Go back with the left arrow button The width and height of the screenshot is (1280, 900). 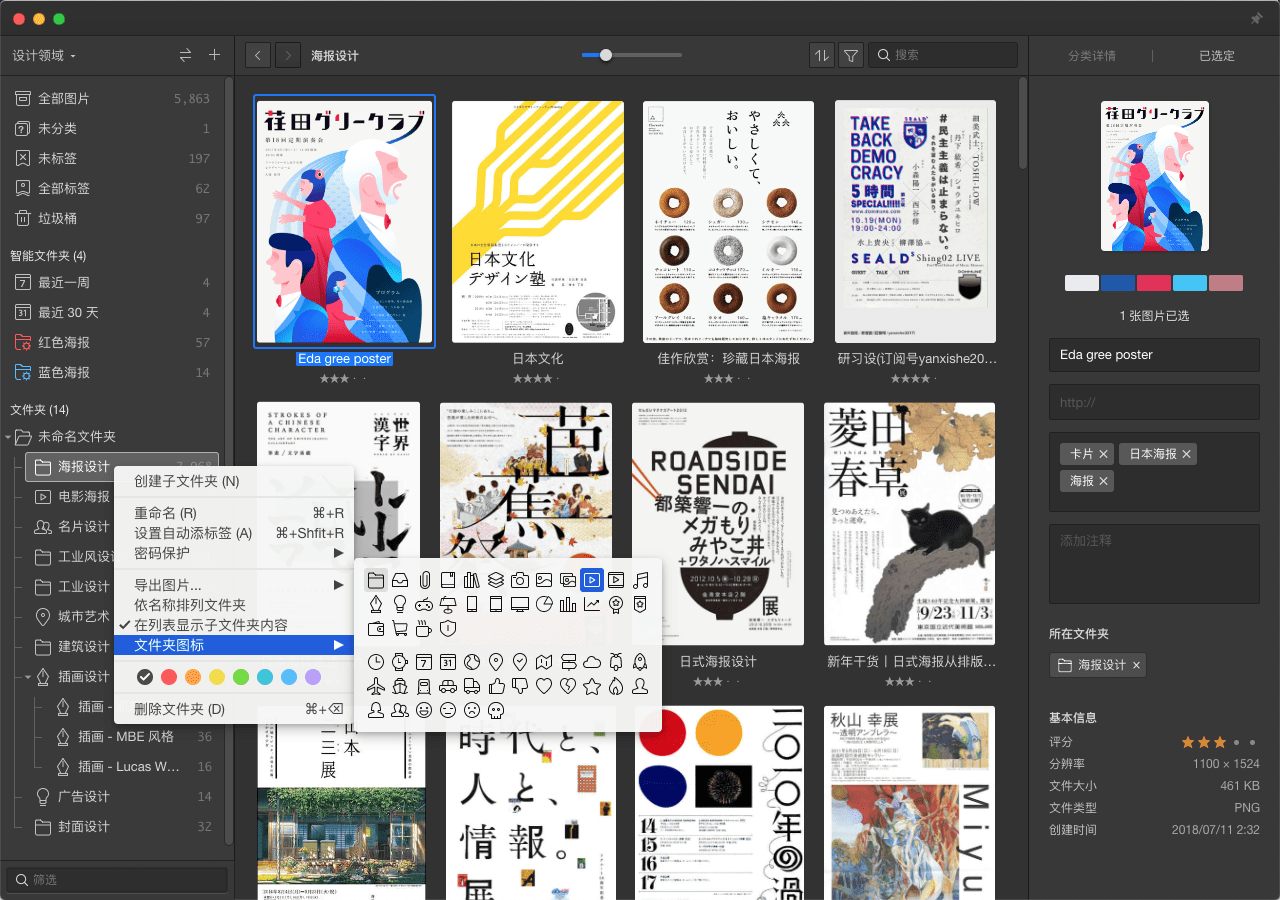[258, 55]
